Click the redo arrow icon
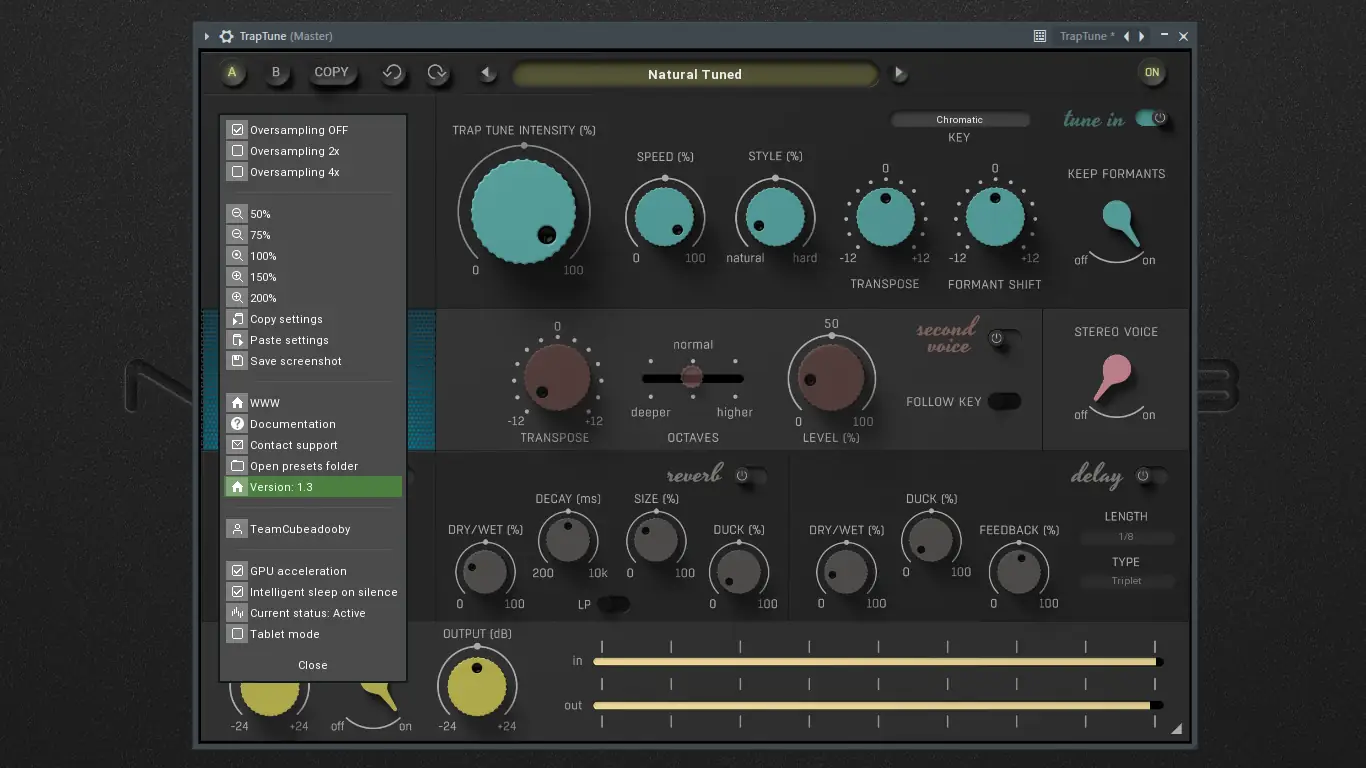This screenshot has width=1366, height=768. click(437, 72)
